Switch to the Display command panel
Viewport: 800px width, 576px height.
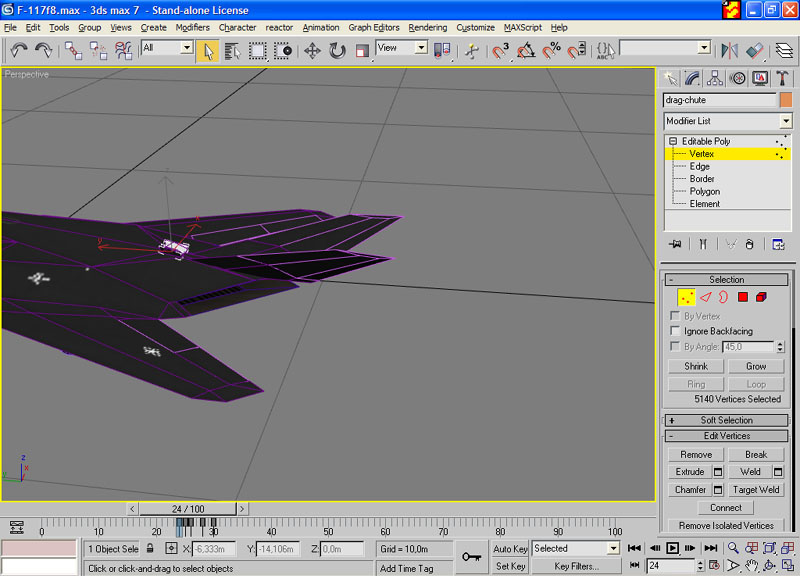tap(760, 79)
